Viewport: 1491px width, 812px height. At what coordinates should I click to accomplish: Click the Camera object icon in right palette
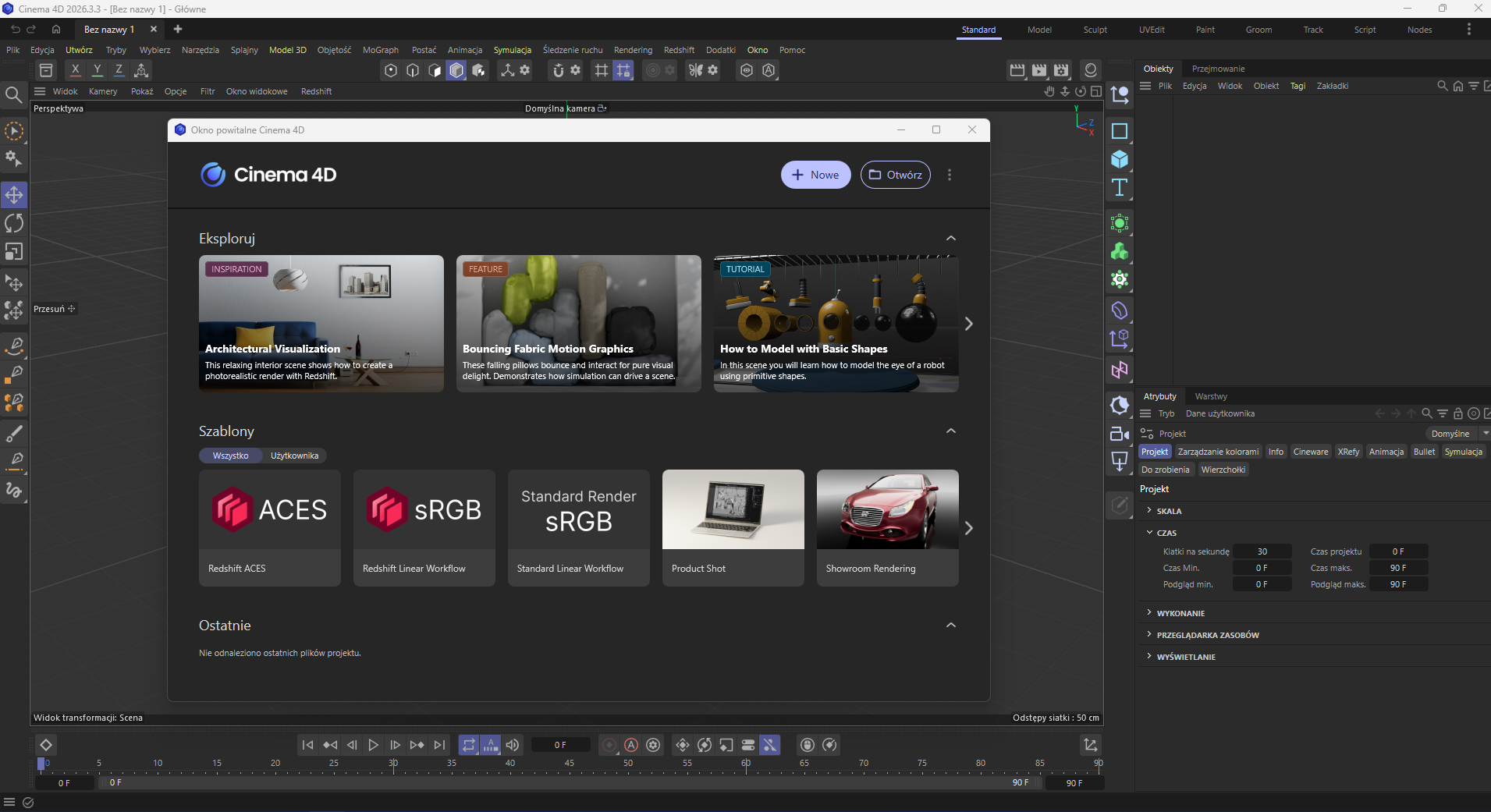(1120, 433)
